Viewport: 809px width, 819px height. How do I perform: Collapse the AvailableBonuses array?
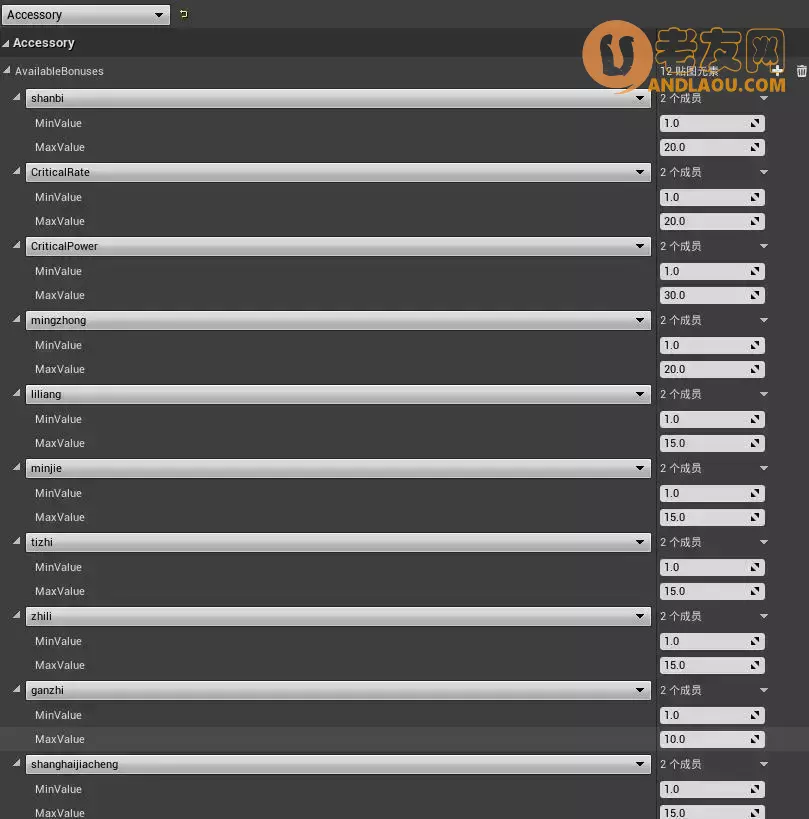tap(7, 71)
